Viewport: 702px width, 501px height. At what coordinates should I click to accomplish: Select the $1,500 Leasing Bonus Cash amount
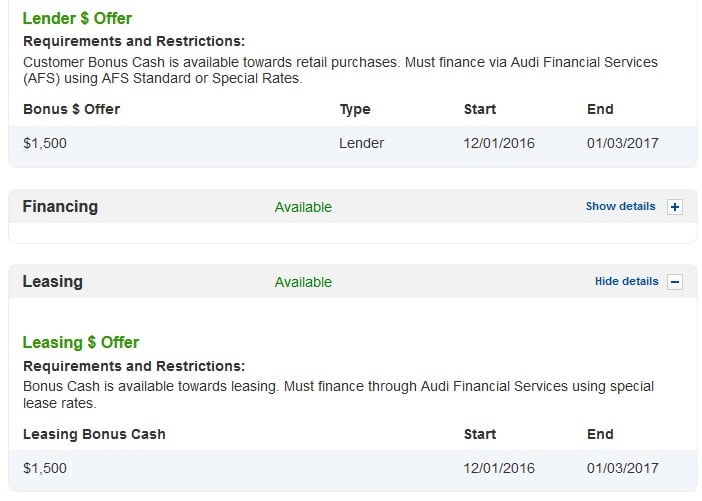[45, 468]
